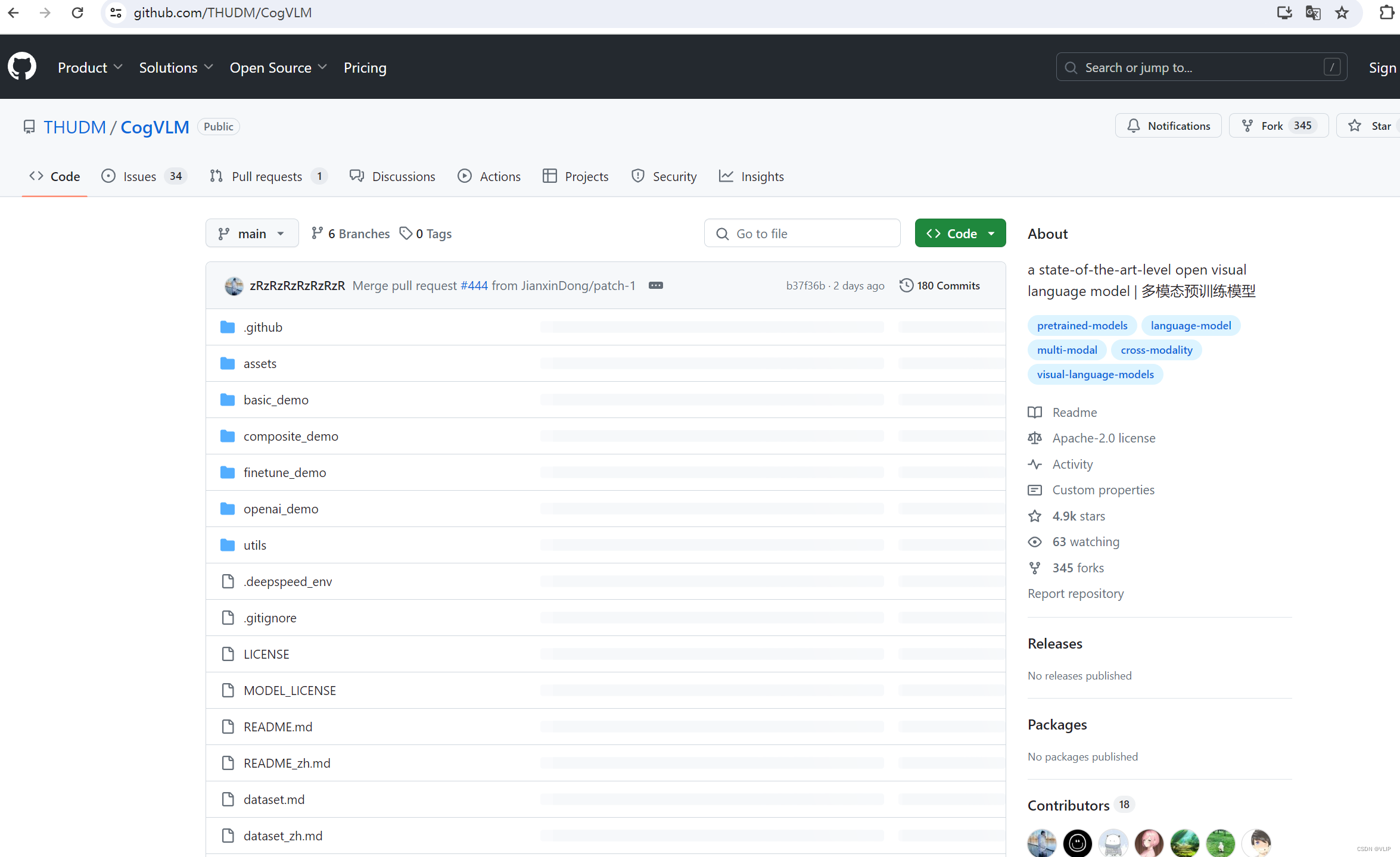The width and height of the screenshot is (1400, 857).
Task: Focus the Go to file field
Action: pyautogui.click(x=802, y=233)
